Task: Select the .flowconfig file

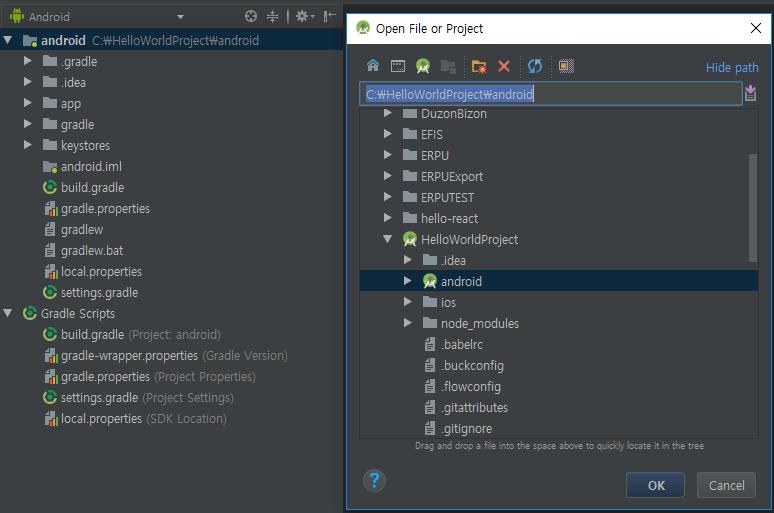Action: click(x=463, y=387)
